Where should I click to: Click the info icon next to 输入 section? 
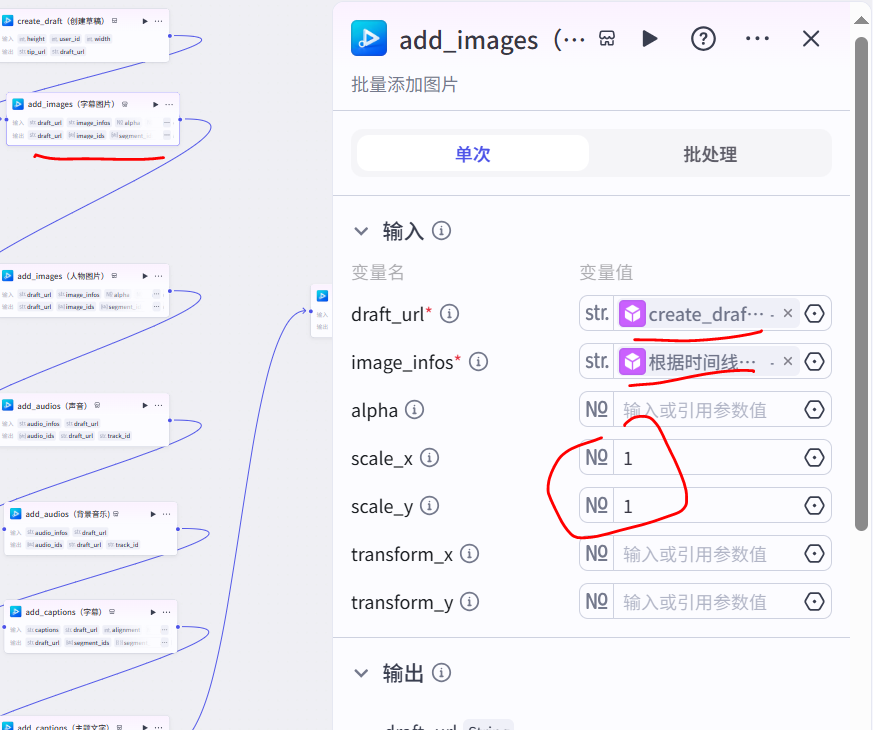coord(441,230)
